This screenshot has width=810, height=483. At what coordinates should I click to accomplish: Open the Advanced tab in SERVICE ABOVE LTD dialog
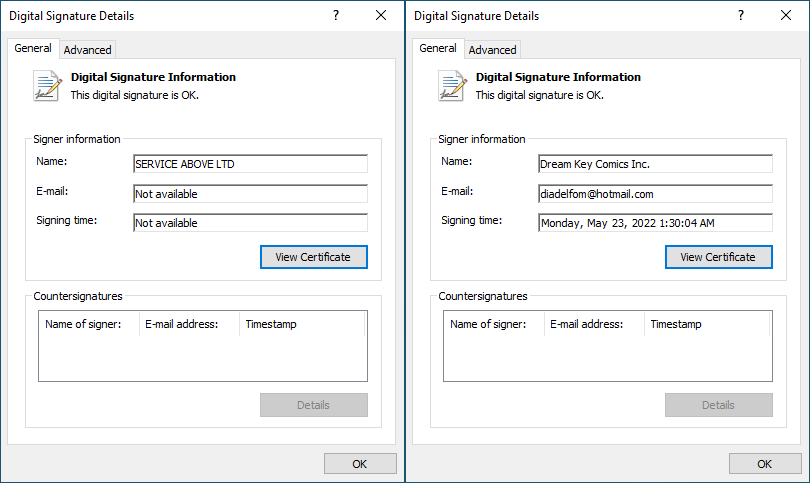[88, 49]
